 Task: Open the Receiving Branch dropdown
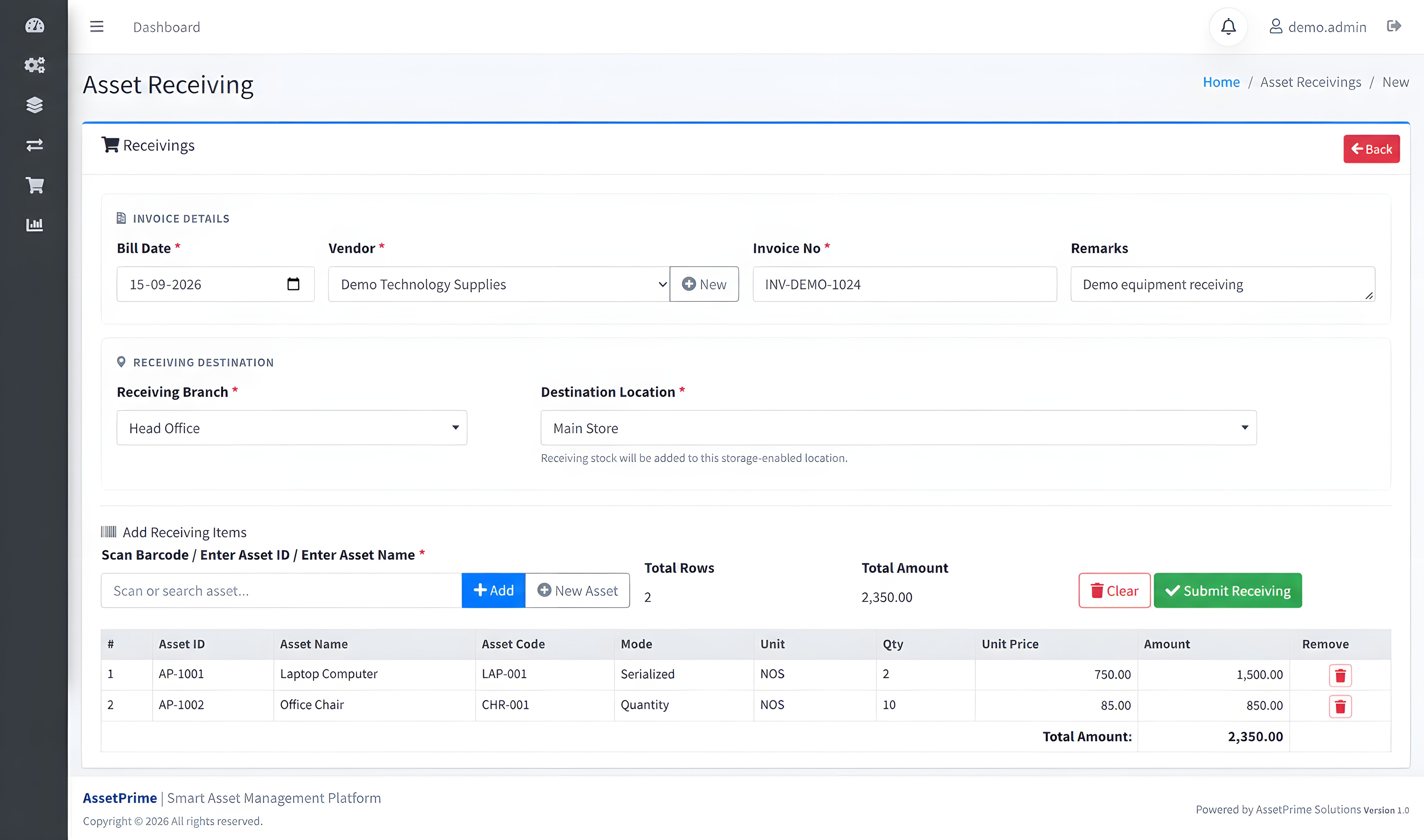pos(291,428)
